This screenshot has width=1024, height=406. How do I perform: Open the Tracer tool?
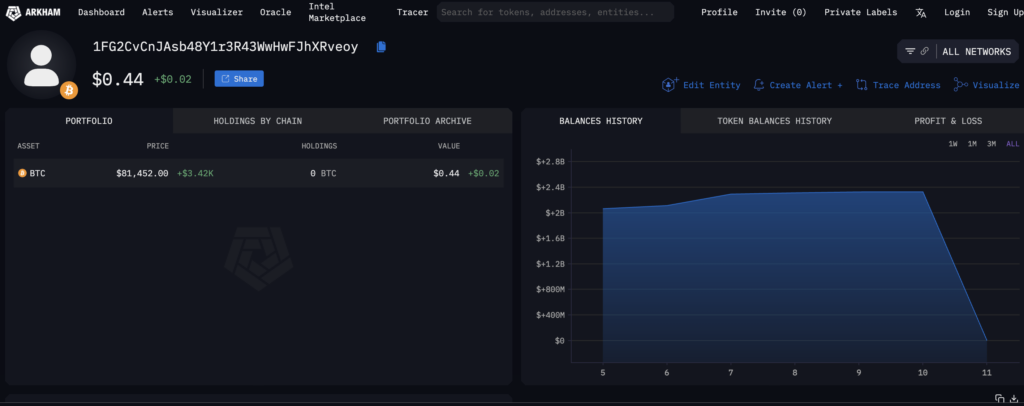413,12
